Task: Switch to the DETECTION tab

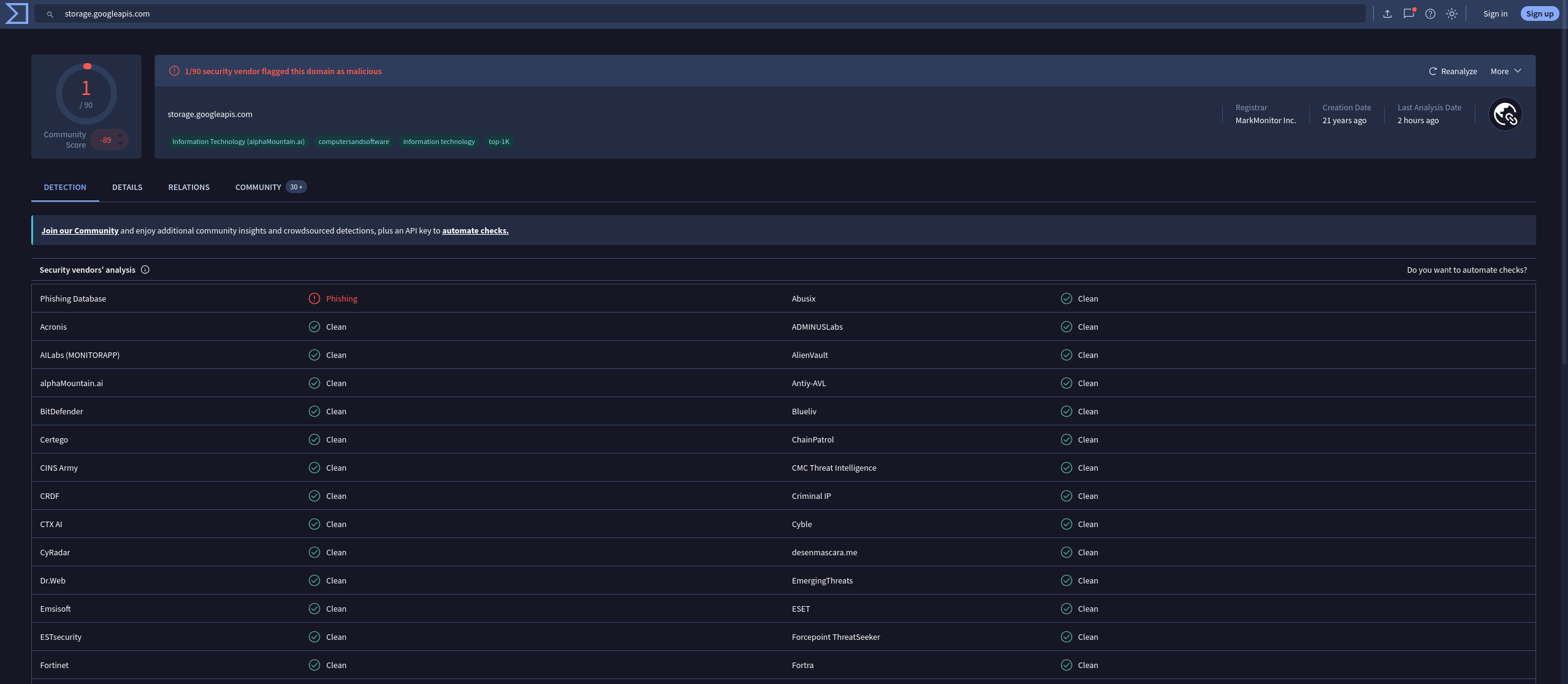Action: [x=65, y=187]
